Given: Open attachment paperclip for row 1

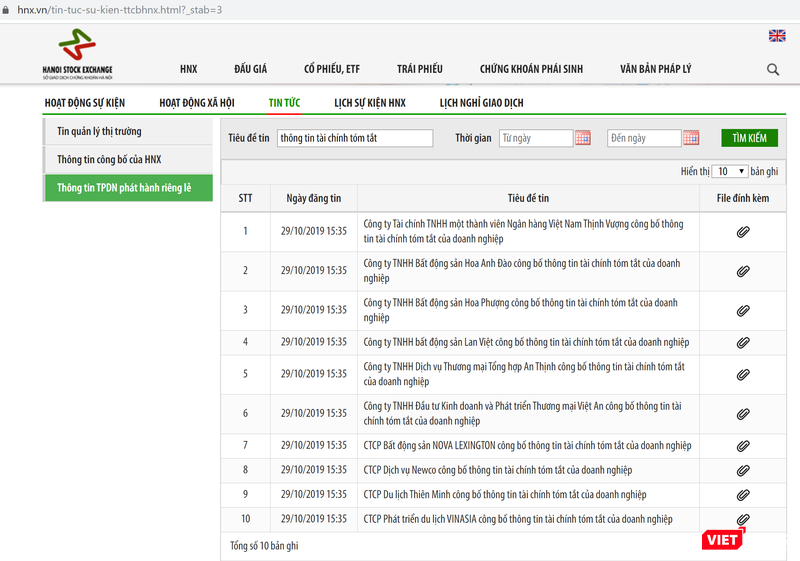Looking at the screenshot, I should [x=743, y=232].
